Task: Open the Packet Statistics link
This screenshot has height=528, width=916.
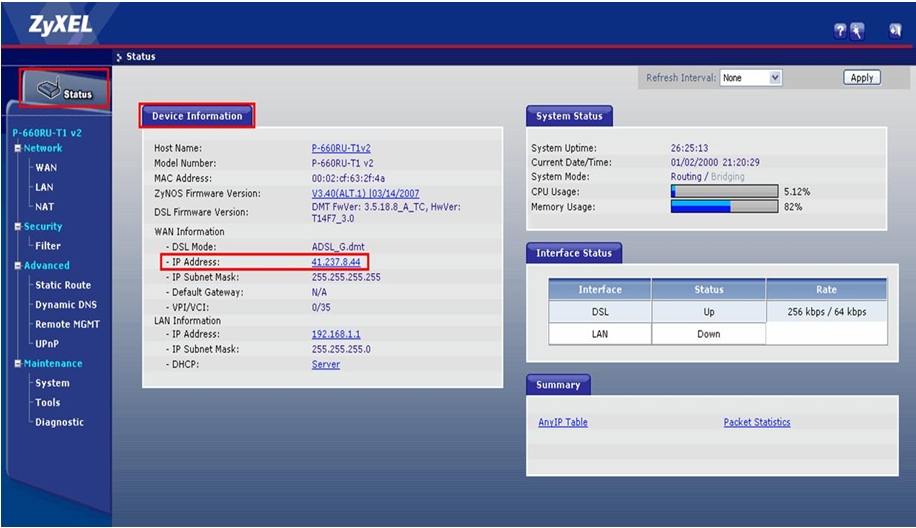Action: [x=757, y=422]
